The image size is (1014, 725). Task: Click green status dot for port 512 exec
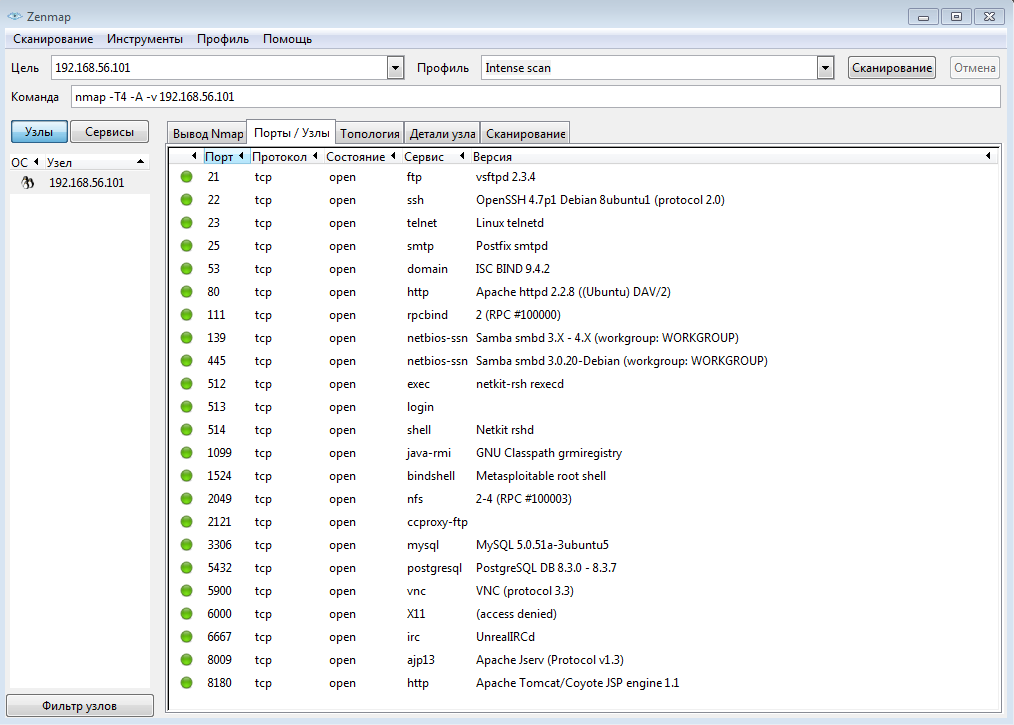click(x=186, y=384)
